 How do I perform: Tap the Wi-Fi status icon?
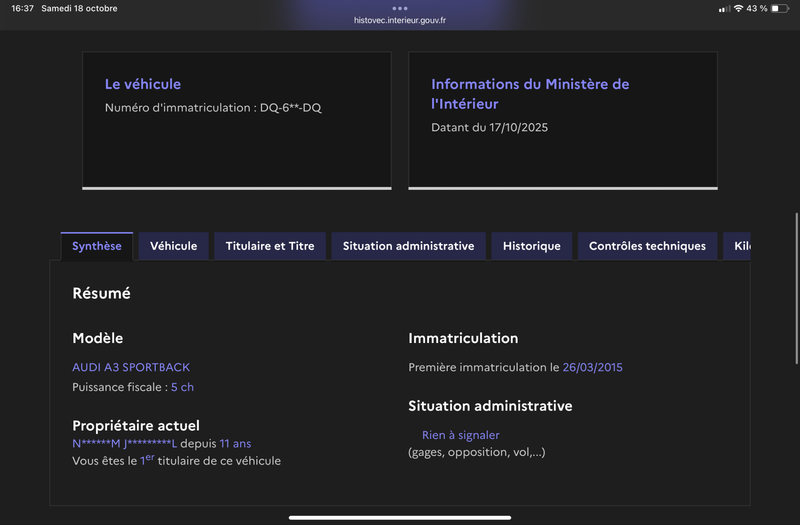click(738, 9)
